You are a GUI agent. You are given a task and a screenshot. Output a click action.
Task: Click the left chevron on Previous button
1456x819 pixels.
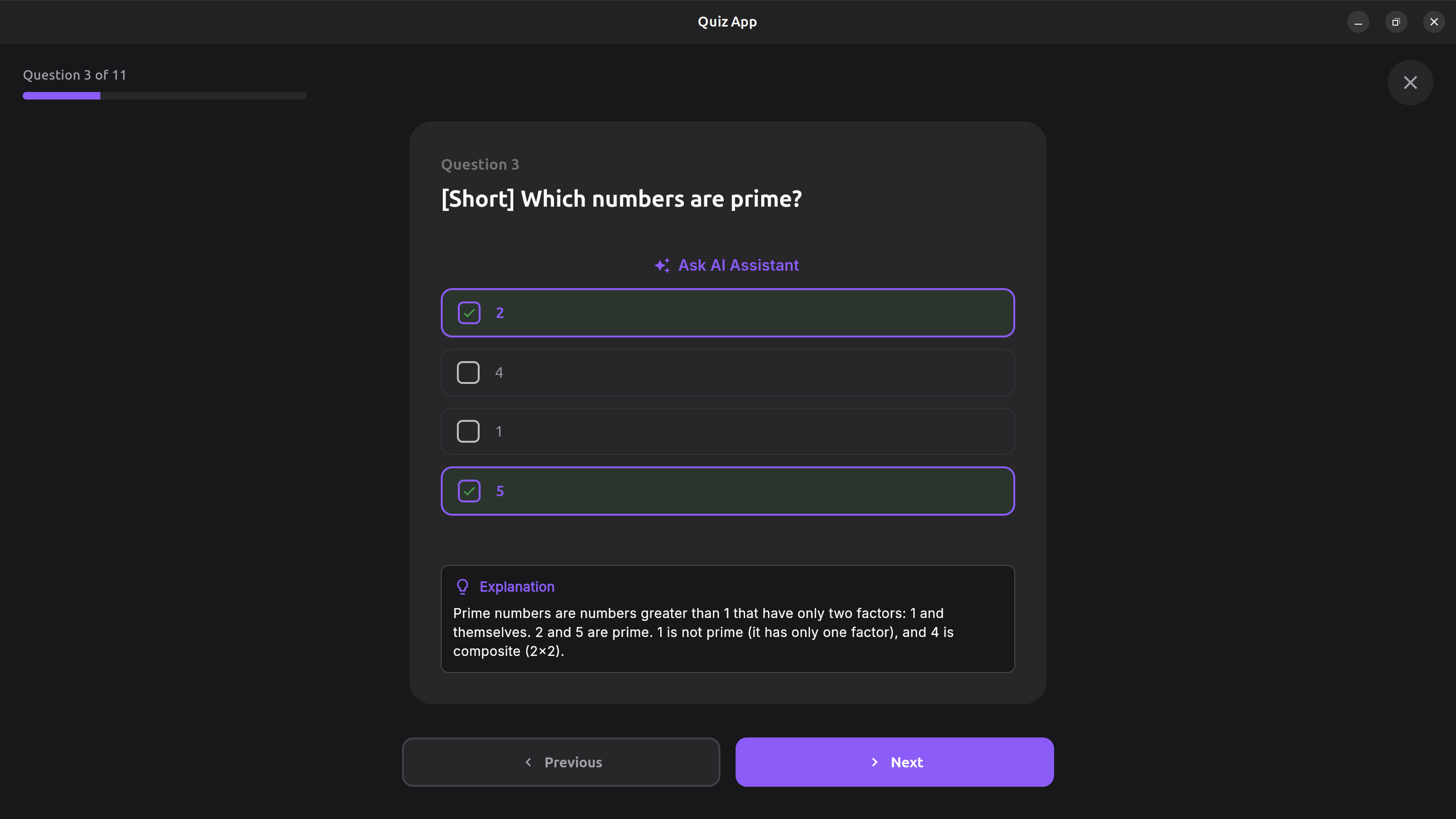528,762
